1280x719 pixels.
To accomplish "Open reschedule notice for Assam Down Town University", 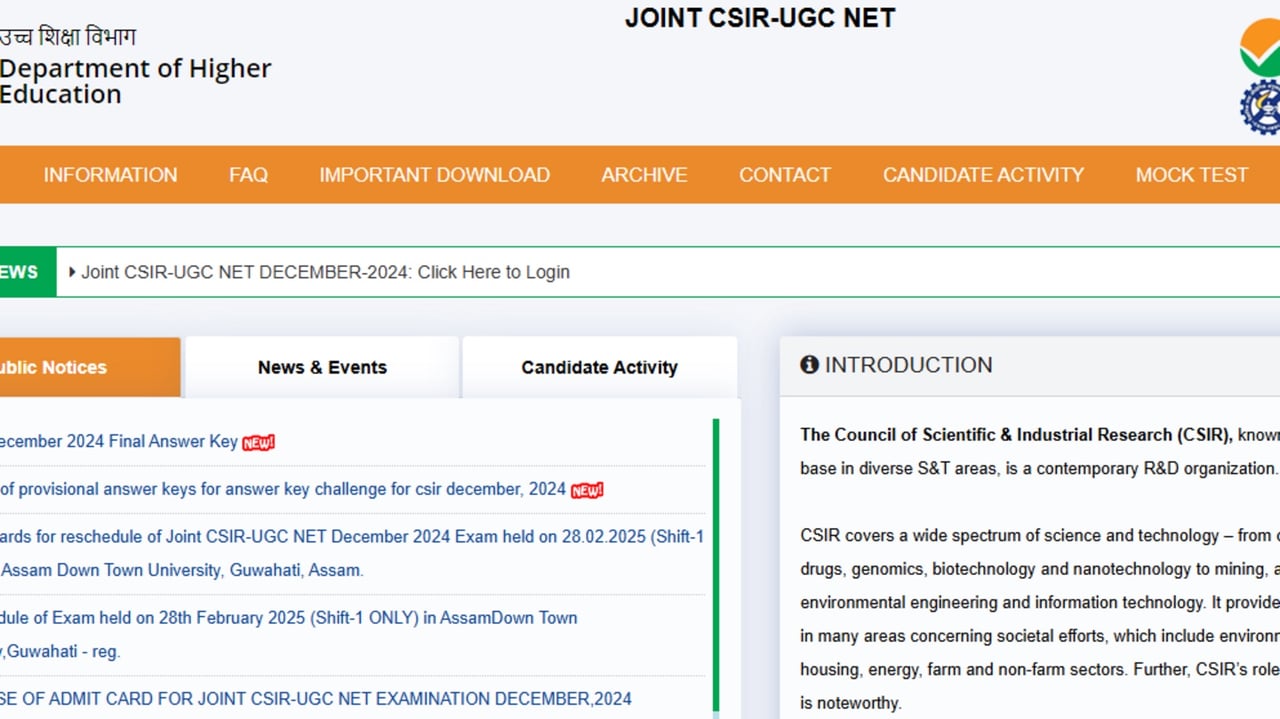I will 352,553.
